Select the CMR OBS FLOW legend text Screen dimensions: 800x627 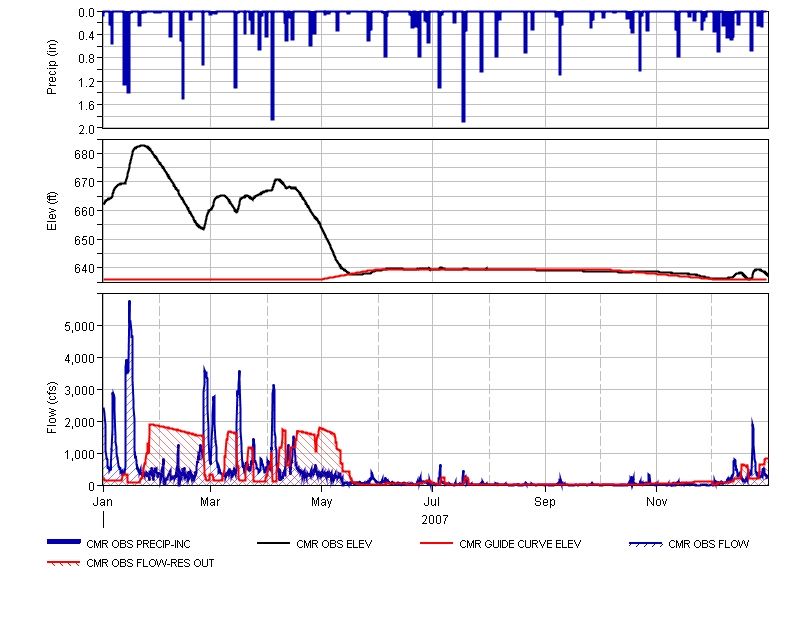[708, 545]
